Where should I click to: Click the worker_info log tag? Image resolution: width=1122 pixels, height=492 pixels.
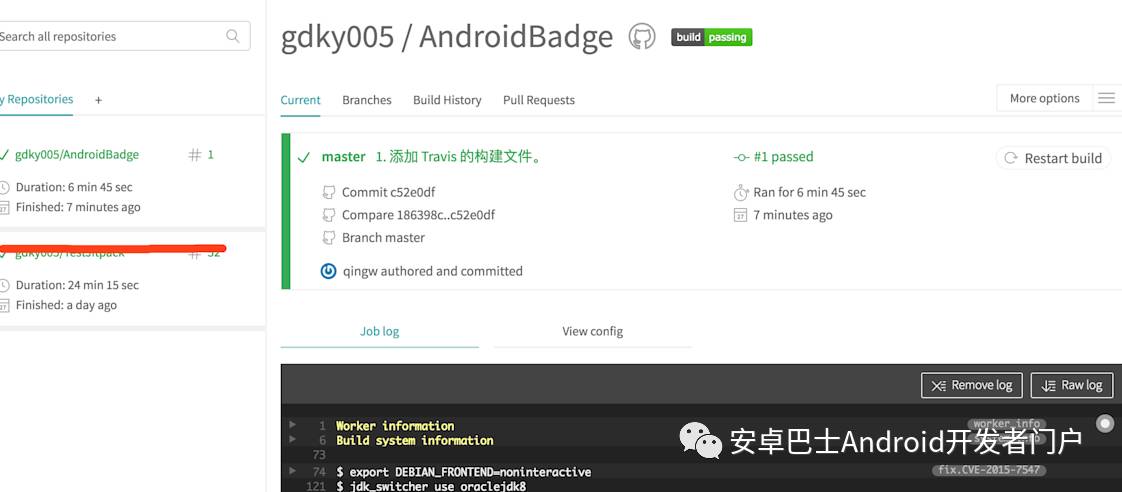[1006, 424]
